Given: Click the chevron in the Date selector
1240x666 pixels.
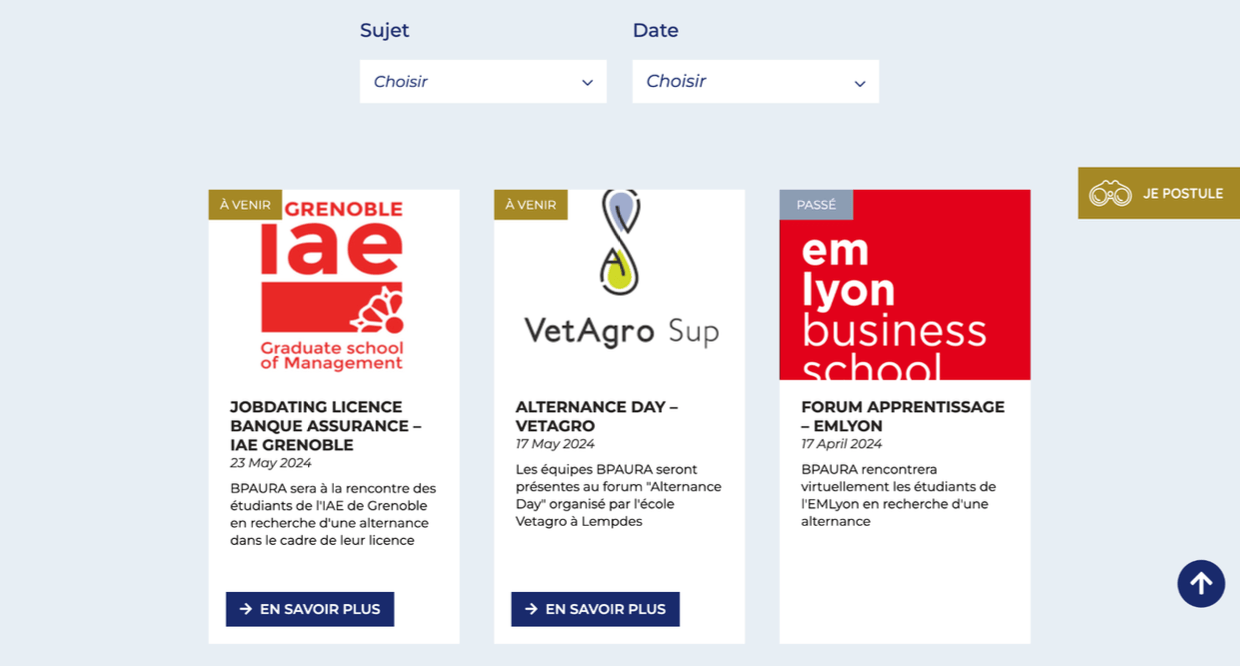Looking at the screenshot, I should click(x=860, y=83).
